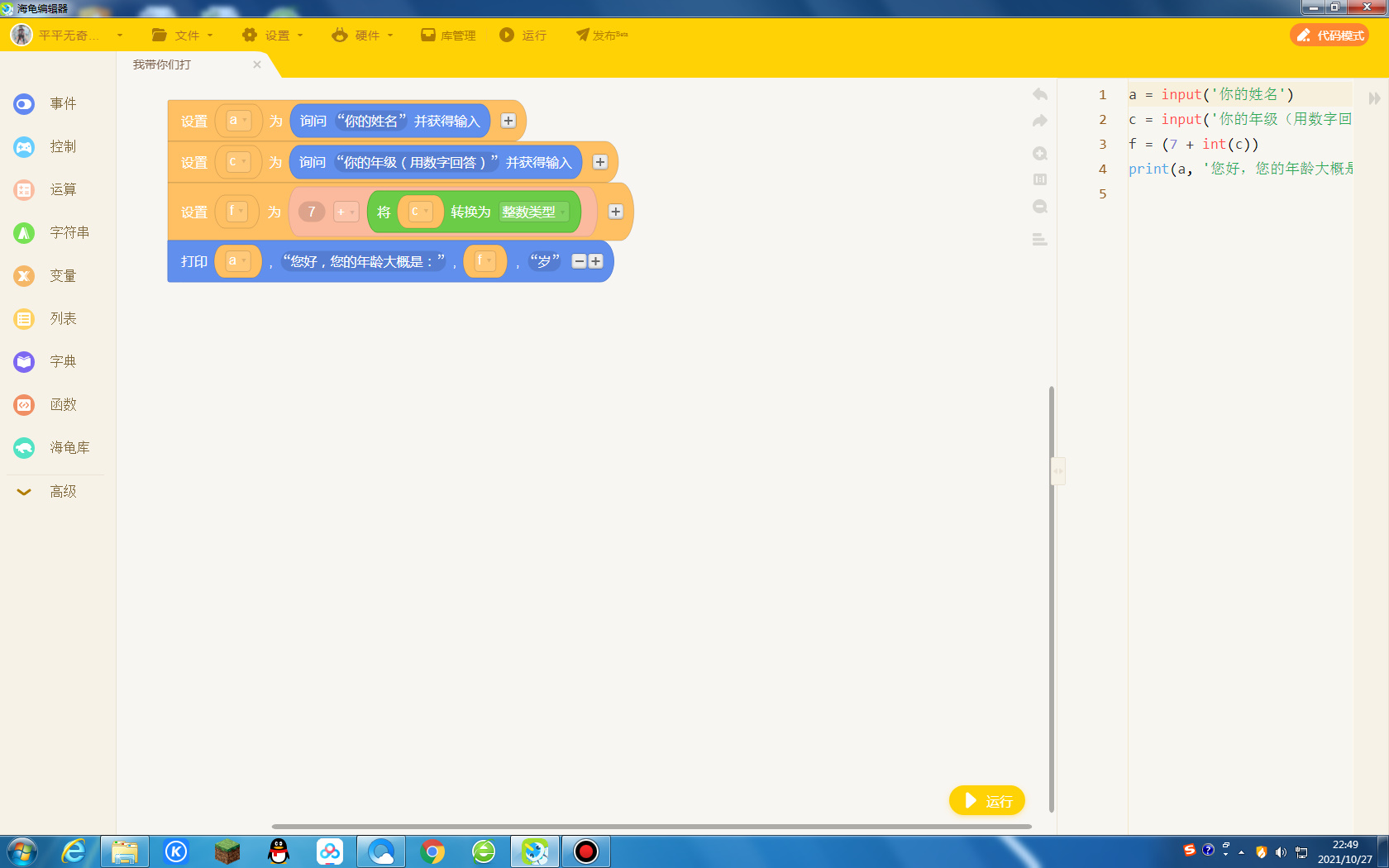
Task: Zoom in on the block workspace
Action: click(1040, 154)
